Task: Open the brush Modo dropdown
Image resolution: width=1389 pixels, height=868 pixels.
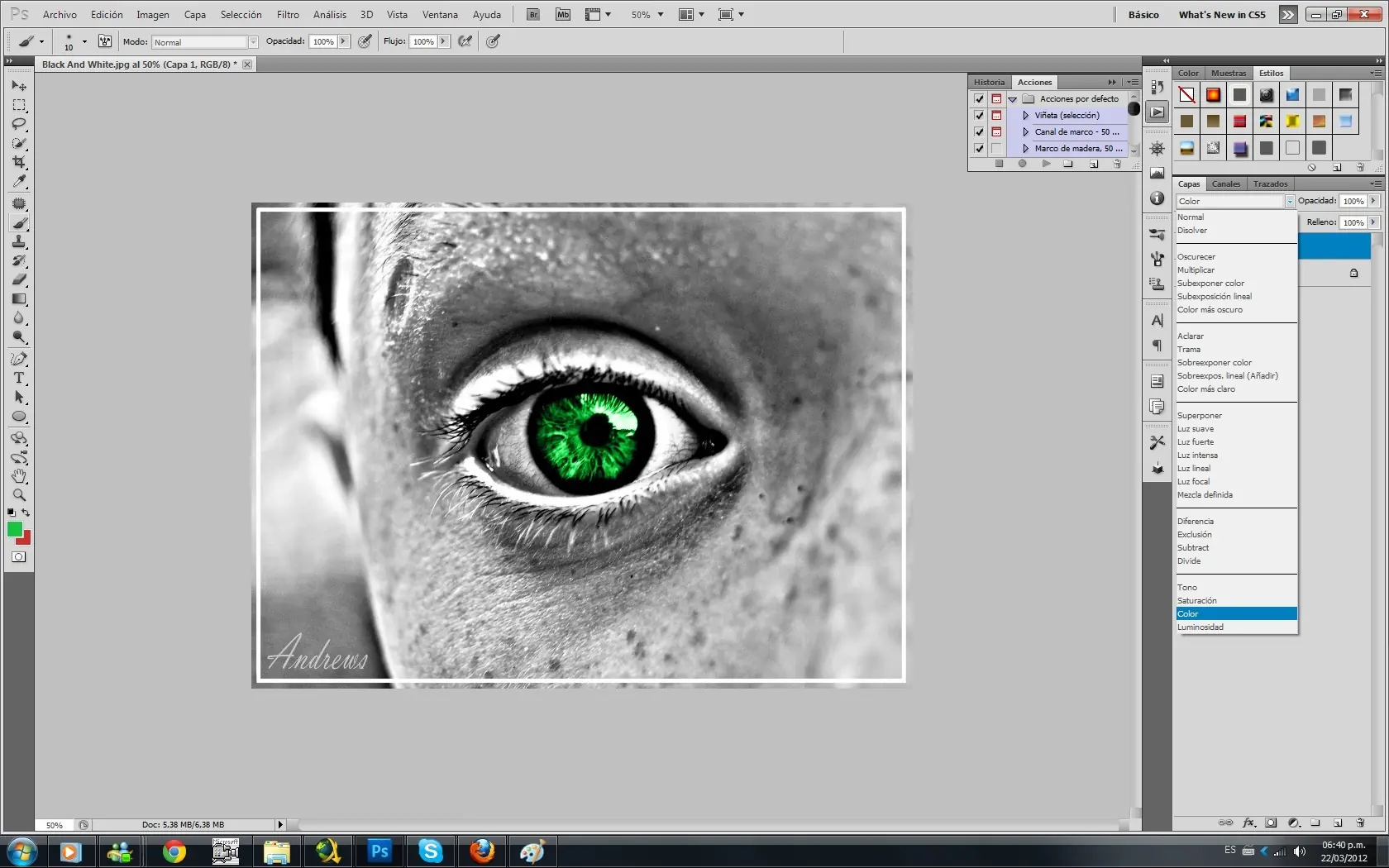Action: point(205,42)
